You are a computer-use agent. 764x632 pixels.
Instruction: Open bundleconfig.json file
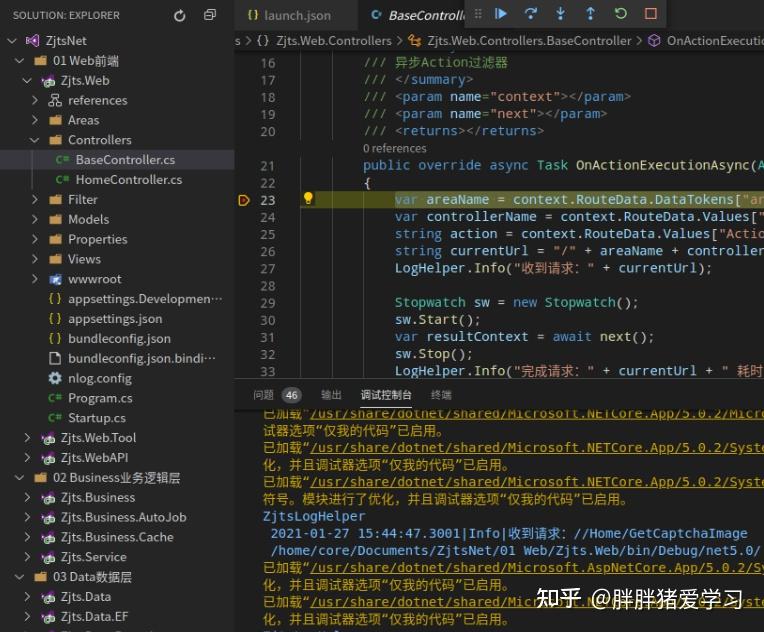pos(117,339)
